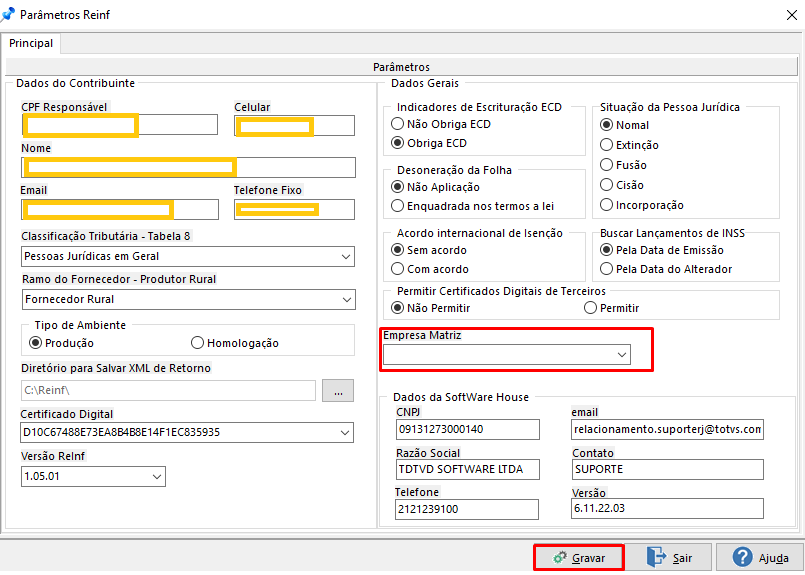805x575 pixels.
Task: Click Software House CNPJ field
Action: pyautogui.click(x=468, y=429)
